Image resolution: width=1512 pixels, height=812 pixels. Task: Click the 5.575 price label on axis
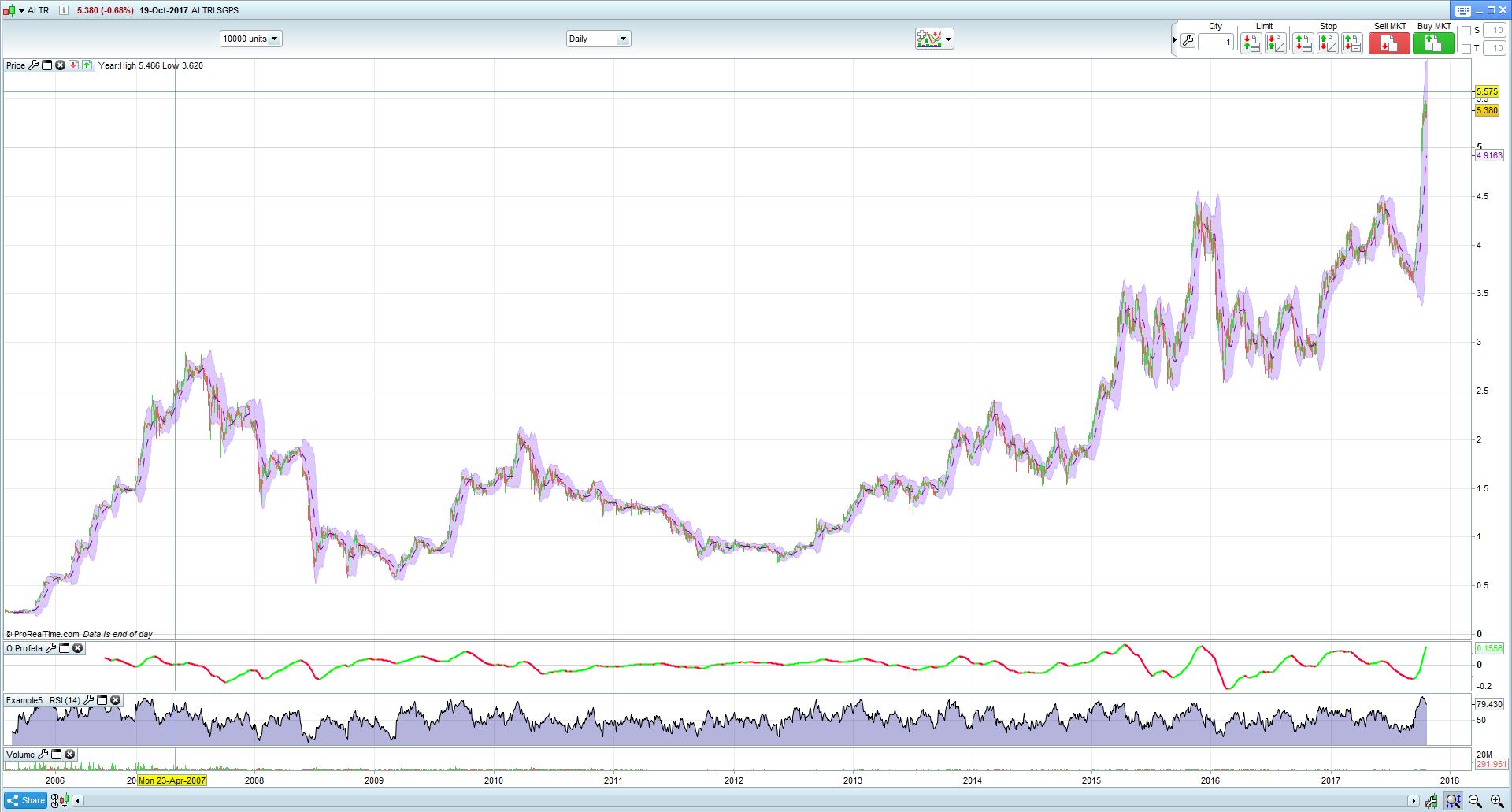point(1487,91)
